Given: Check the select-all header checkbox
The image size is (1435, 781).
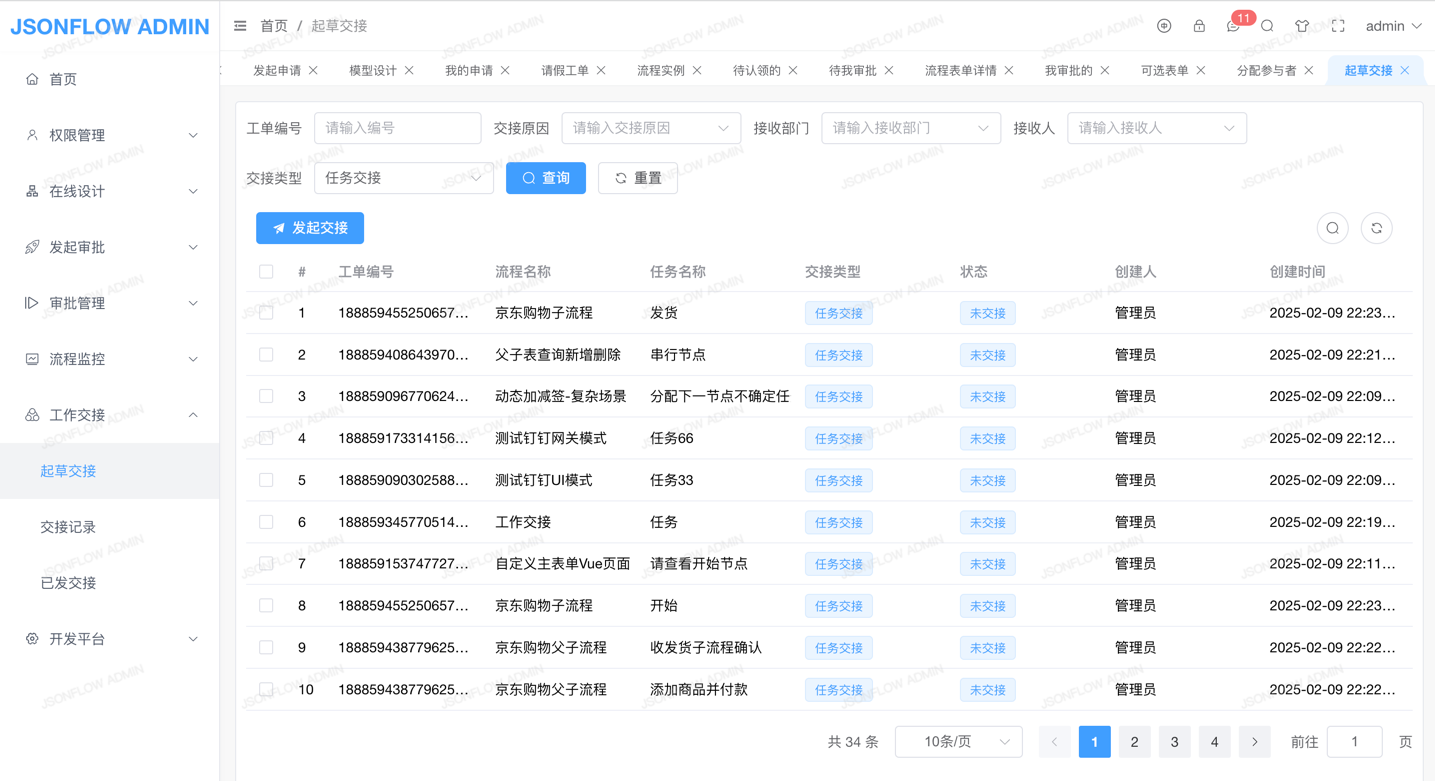Looking at the screenshot, I should (266, 272).
